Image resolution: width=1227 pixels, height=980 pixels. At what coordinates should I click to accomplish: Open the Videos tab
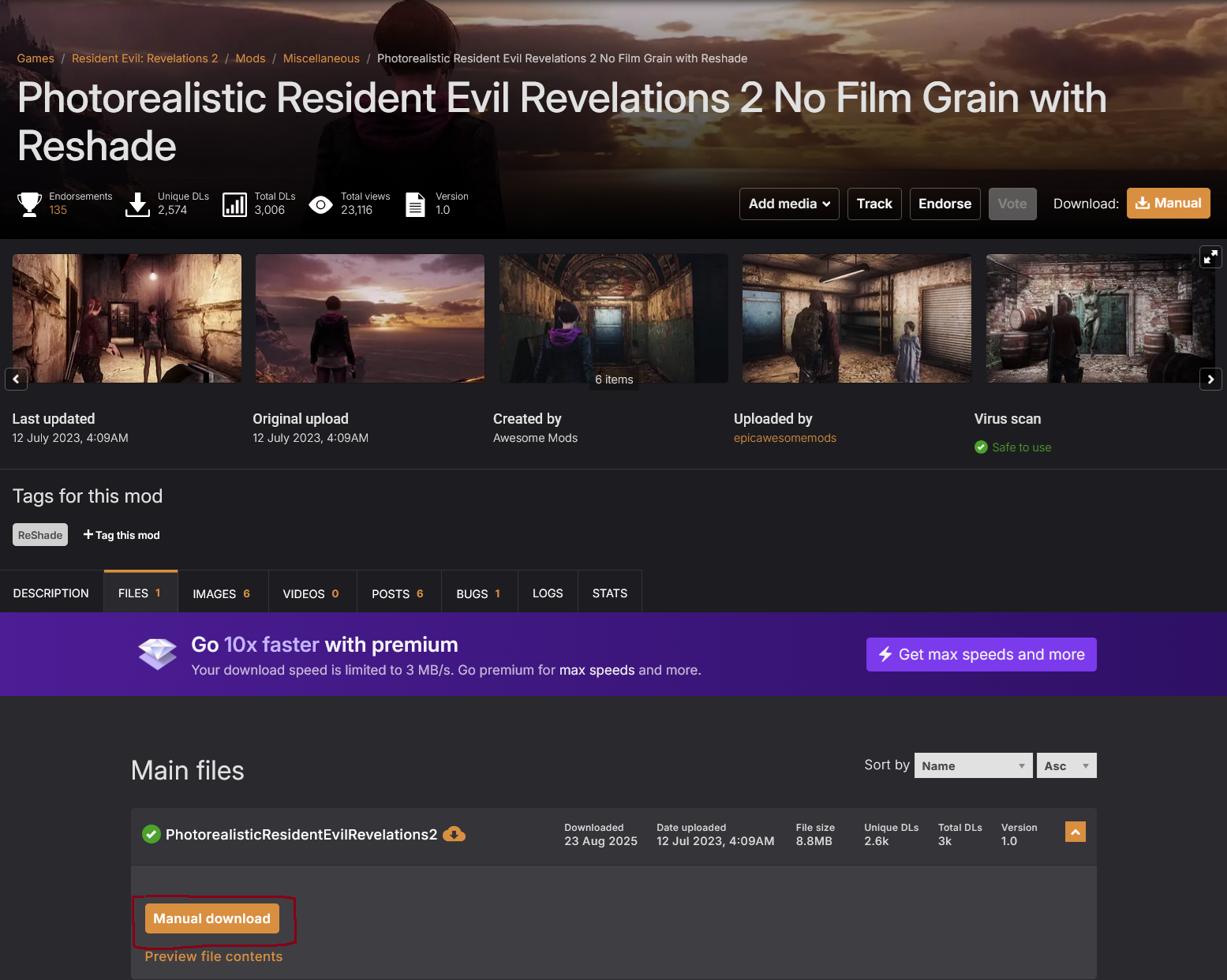[312, 593]
